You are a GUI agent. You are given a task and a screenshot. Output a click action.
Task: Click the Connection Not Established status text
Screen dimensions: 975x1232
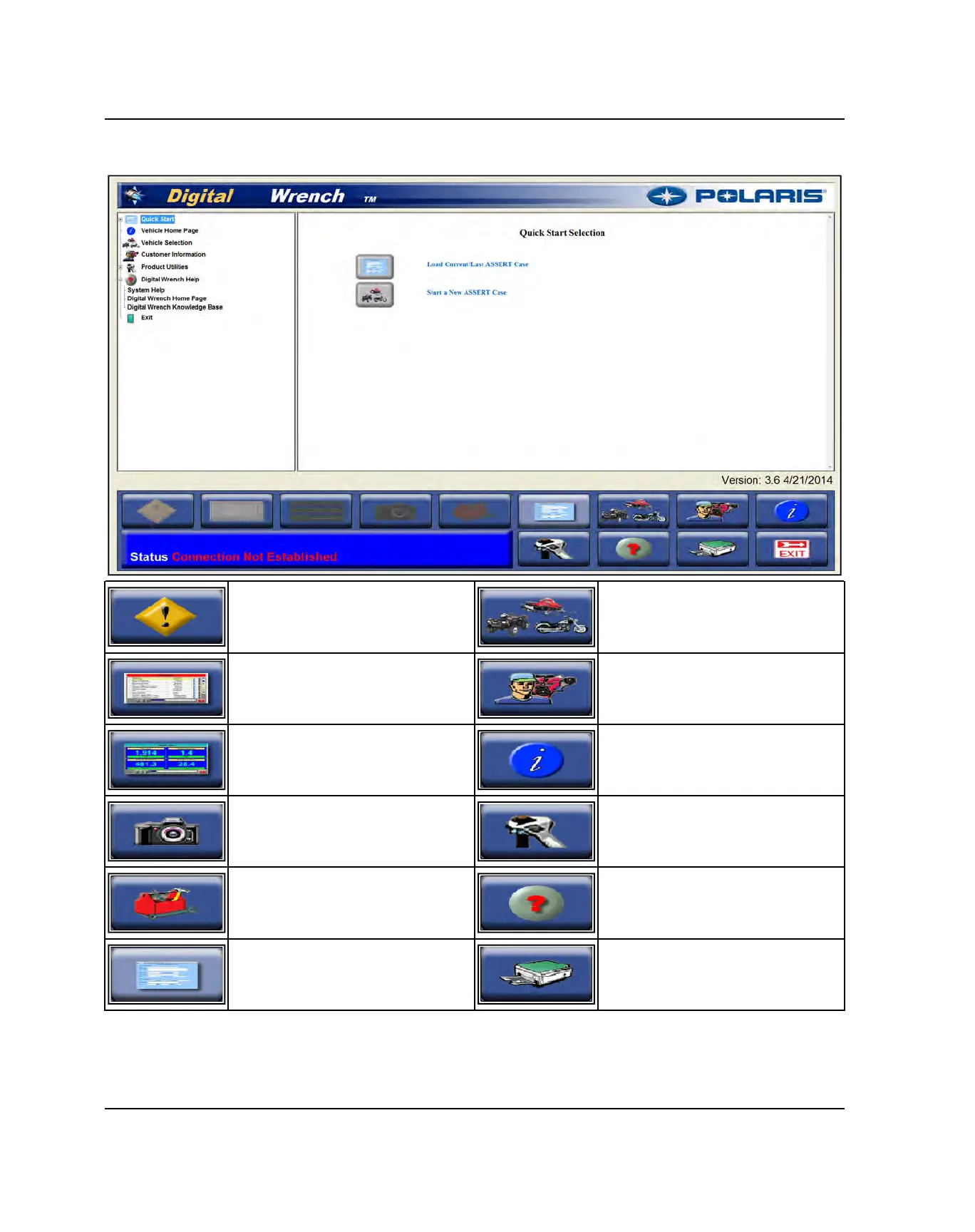tap(254, 557)
